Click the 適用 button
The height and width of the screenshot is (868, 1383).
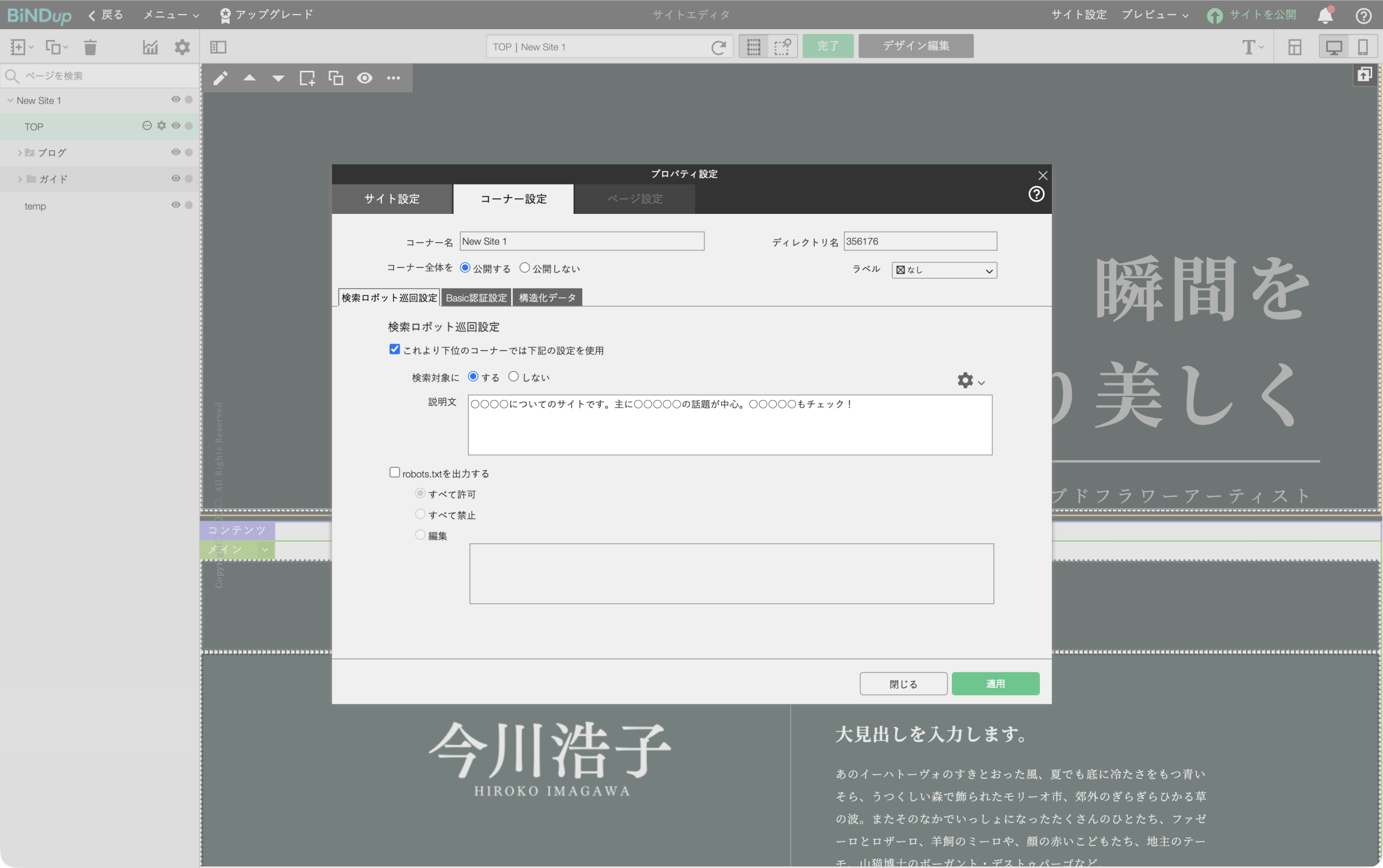point(996,684)
